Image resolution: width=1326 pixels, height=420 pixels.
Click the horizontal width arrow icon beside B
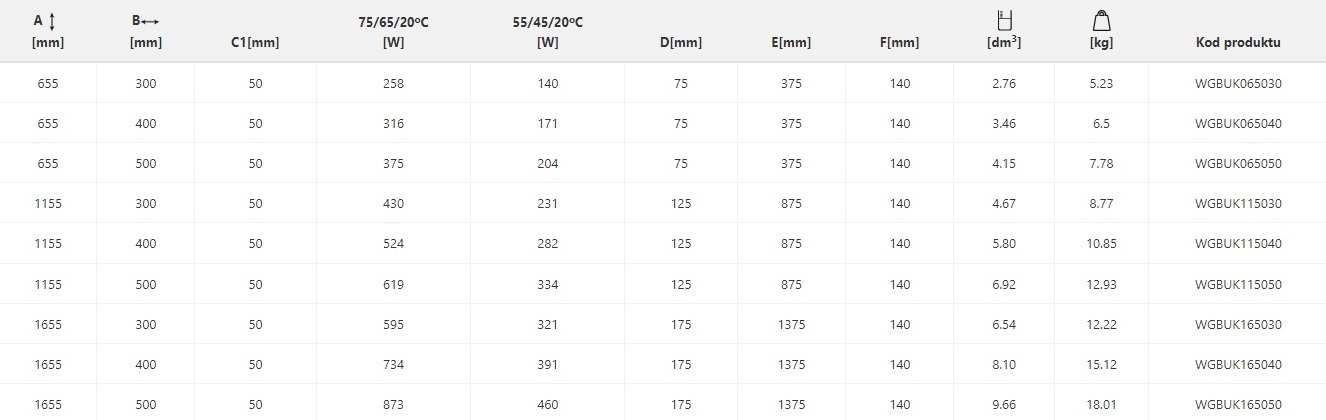(152, 21)
